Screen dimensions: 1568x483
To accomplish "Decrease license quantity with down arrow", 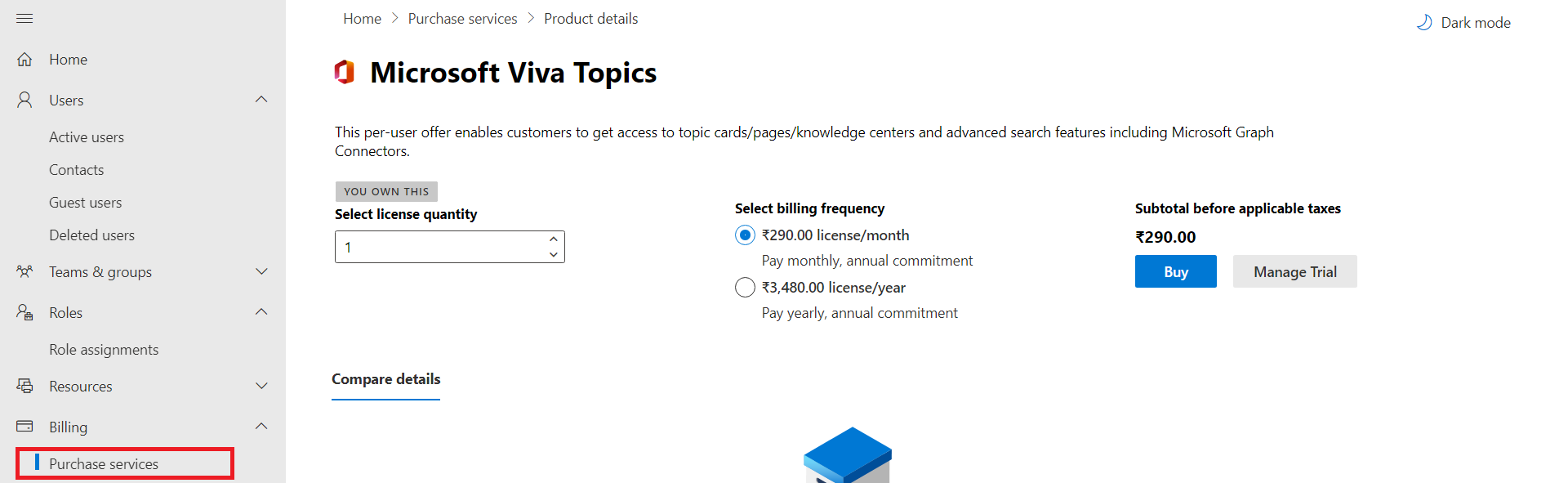I will pos(554,255).
